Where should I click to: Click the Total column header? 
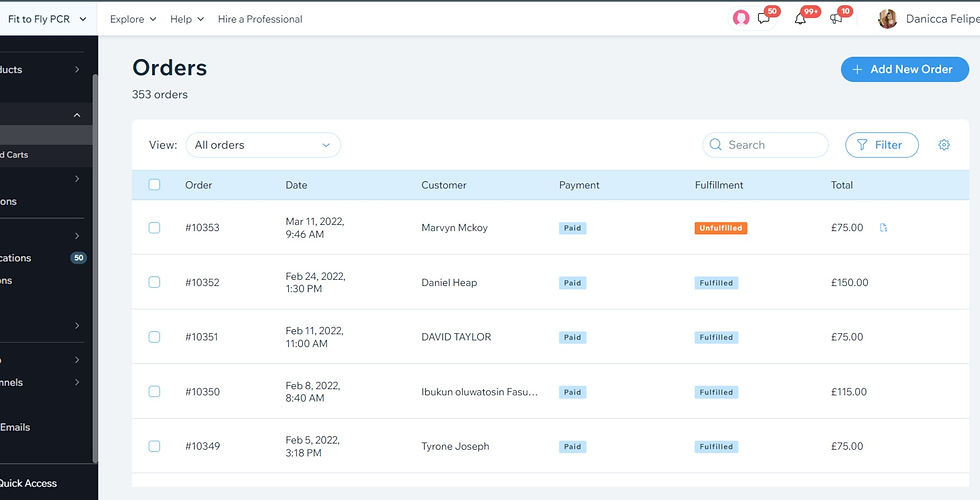[842, 185]
